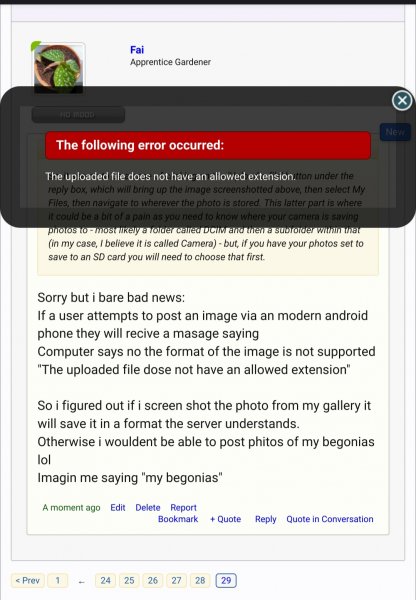
Task: Bookmark this post
Action: [x=178, y=519]
